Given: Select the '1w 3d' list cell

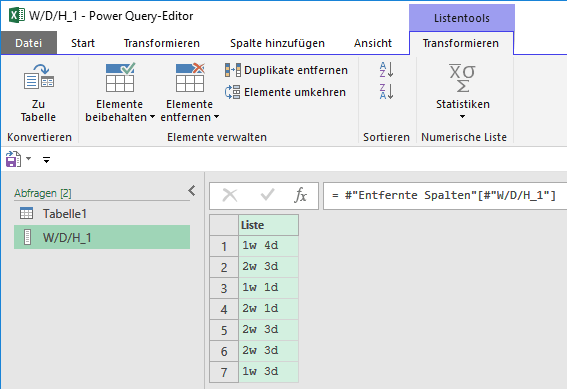Looking at the screenshot, I should pyautogui.click(x=268, y=372).
